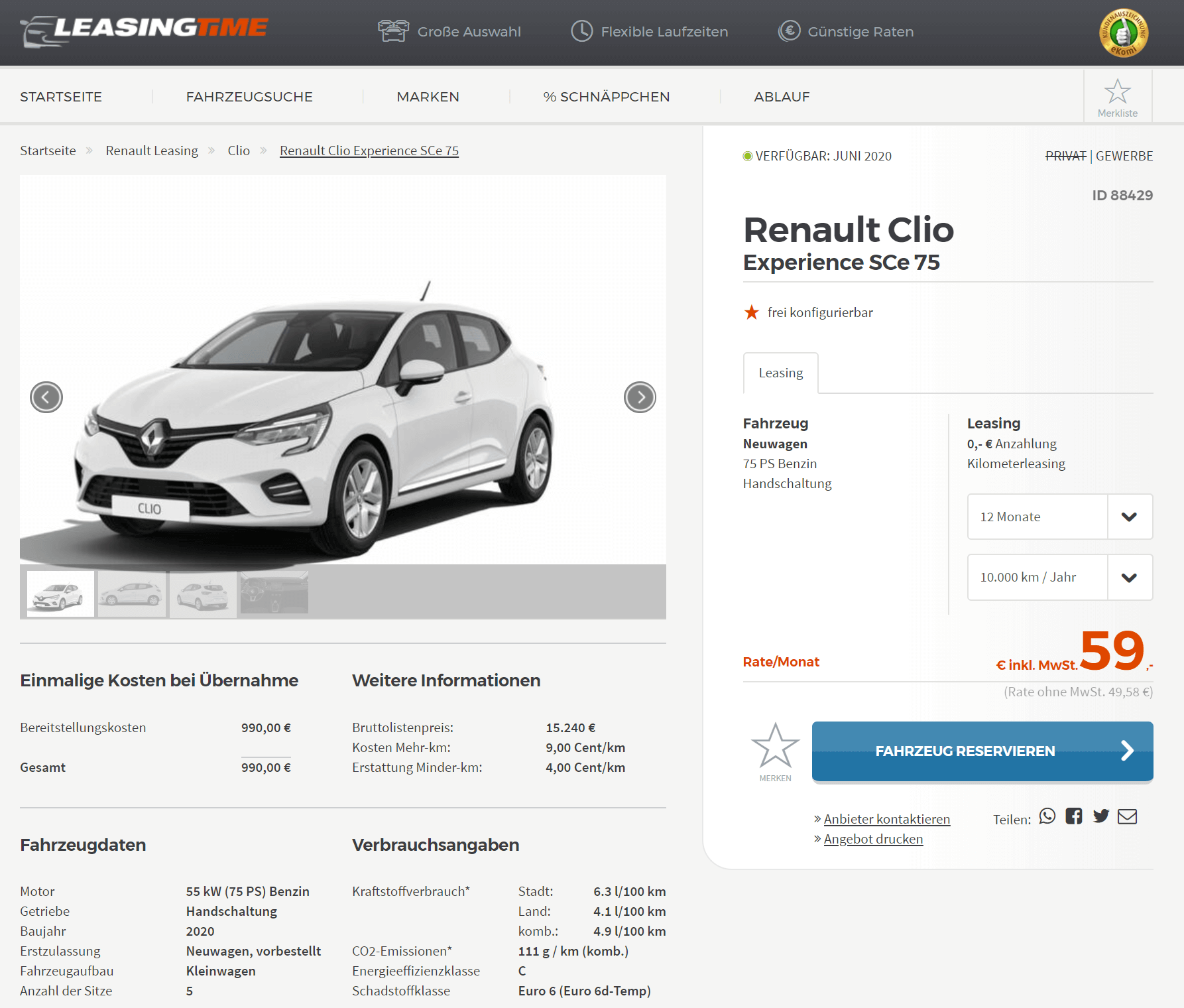1184x1008 pixels.
Task: Click the Kilometerleasing text
Action: tap(1016, 464)
